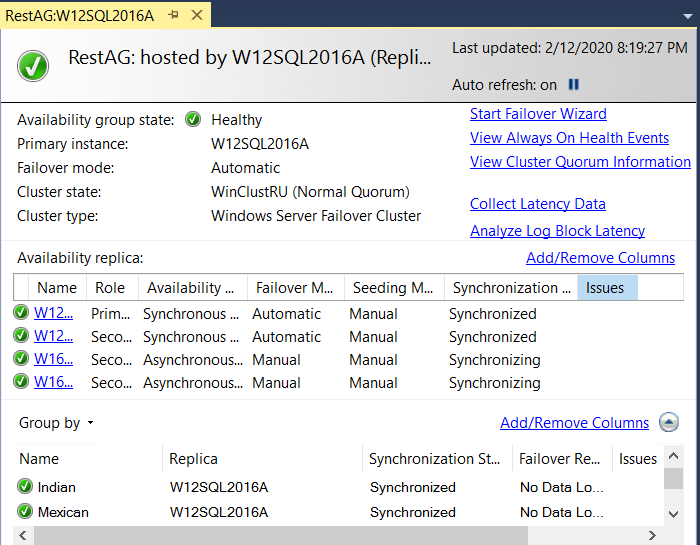700x545 pixels.
Task: Sort replicas by the Issues column header
Action: point(606,288)
